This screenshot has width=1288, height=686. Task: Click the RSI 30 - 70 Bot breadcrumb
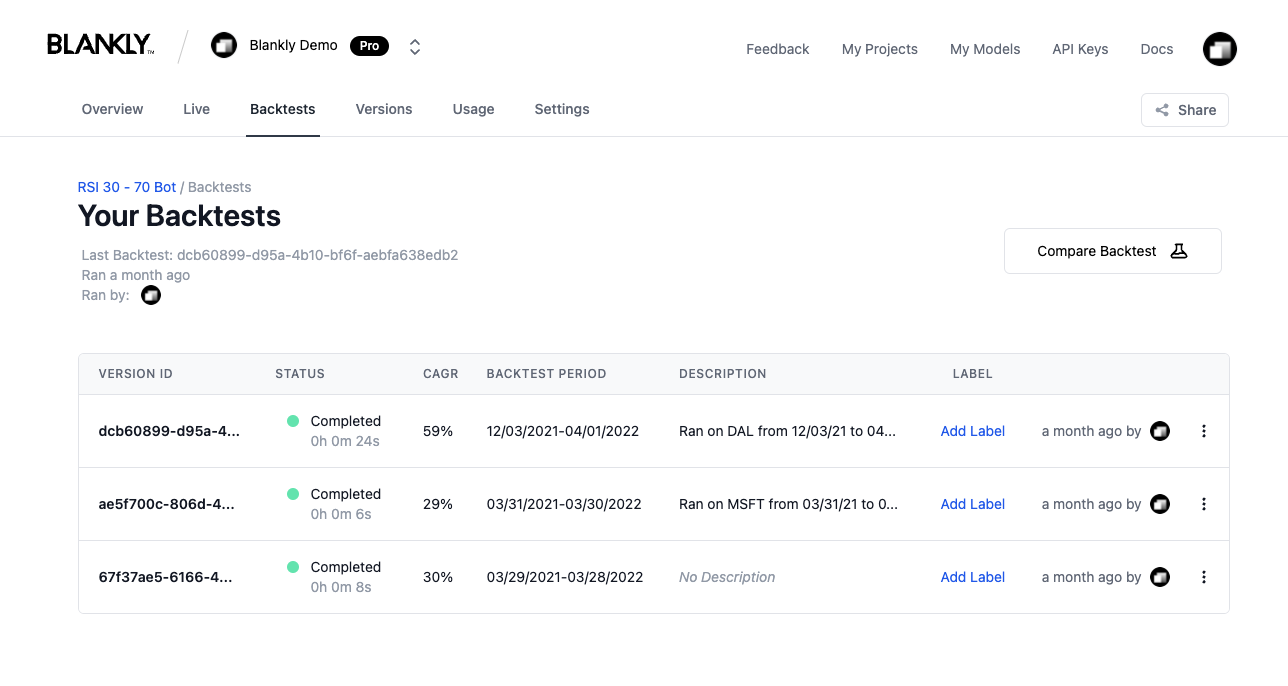pyautogui.click(x=126, y=187)
